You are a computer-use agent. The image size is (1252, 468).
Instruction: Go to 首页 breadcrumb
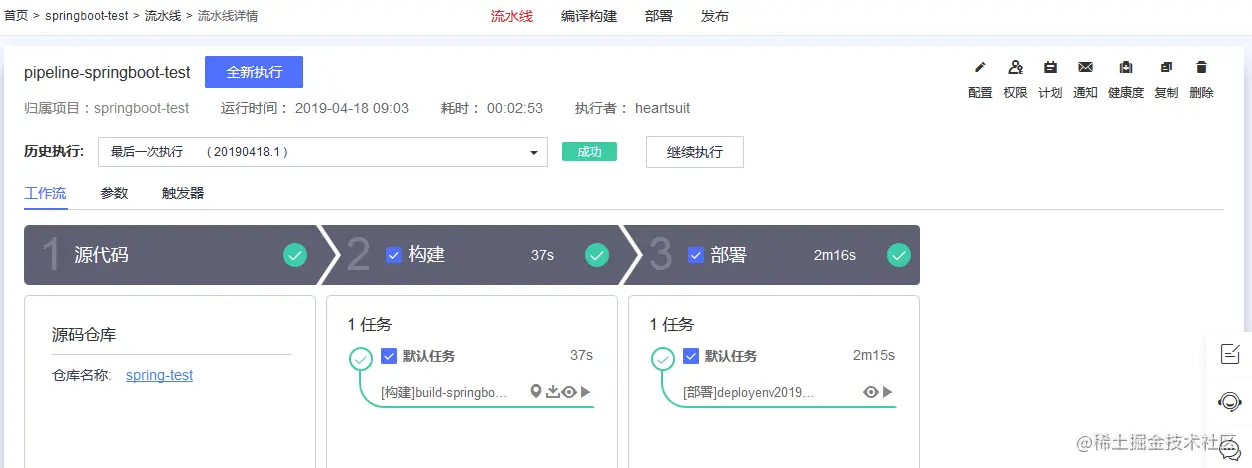click(16, 16)
